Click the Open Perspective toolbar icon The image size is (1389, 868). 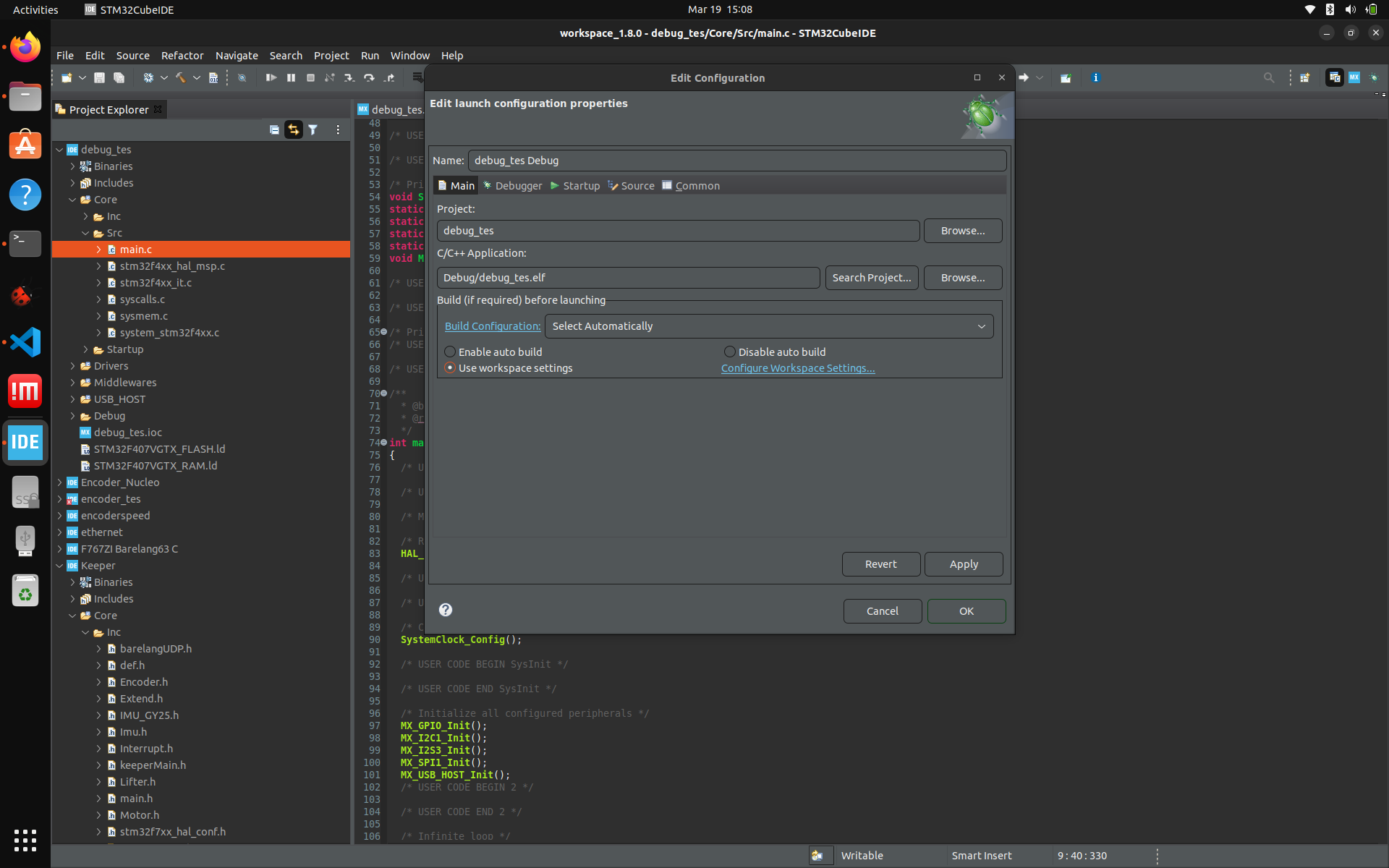1304,77
